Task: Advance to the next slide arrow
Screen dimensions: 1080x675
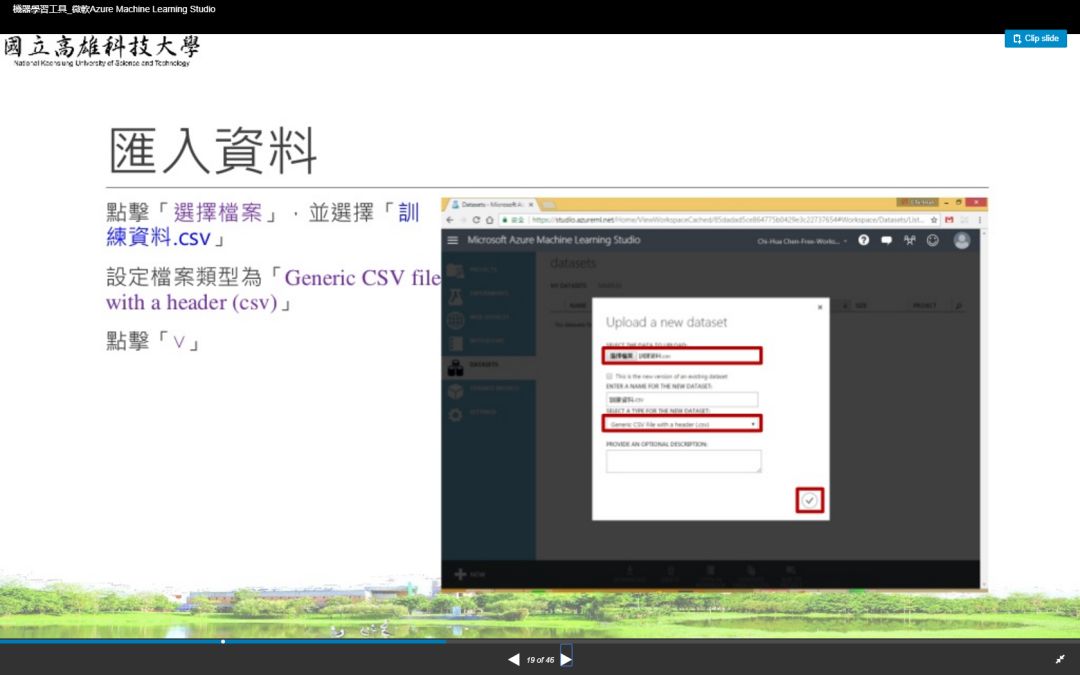Action: coord(566,660)
